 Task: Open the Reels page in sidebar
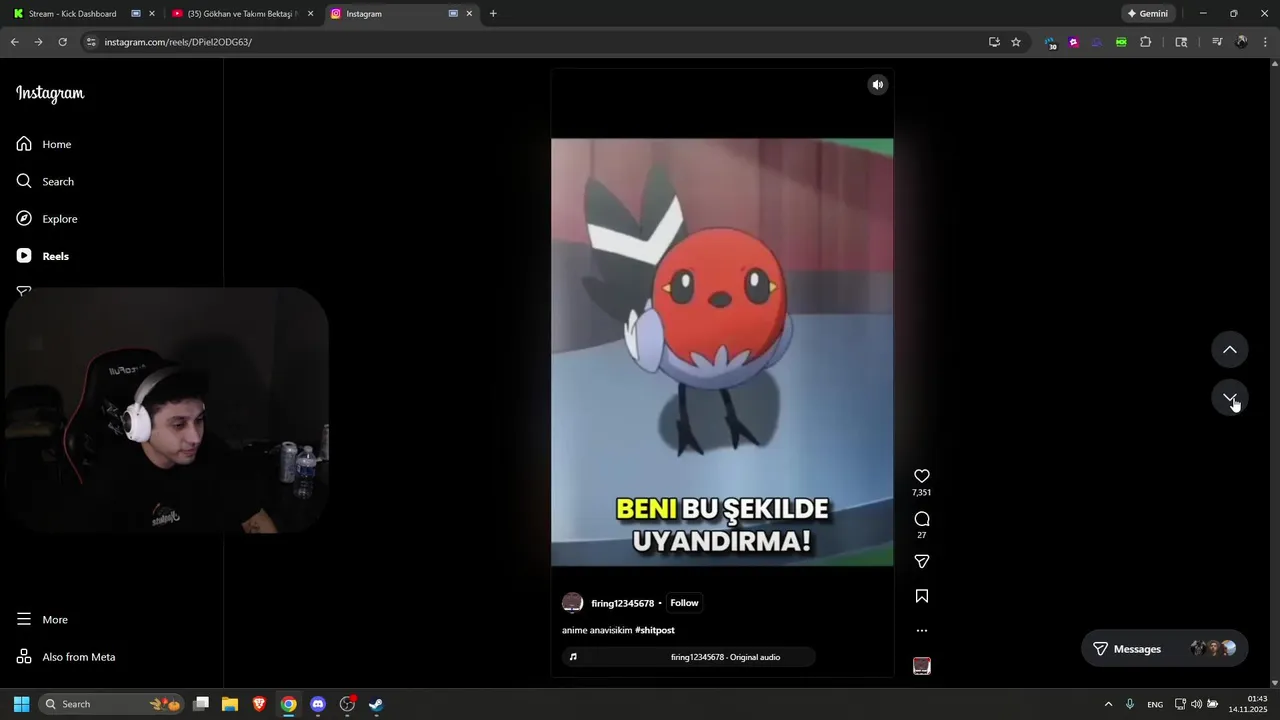pyautogui.click(x=43, y=256)
